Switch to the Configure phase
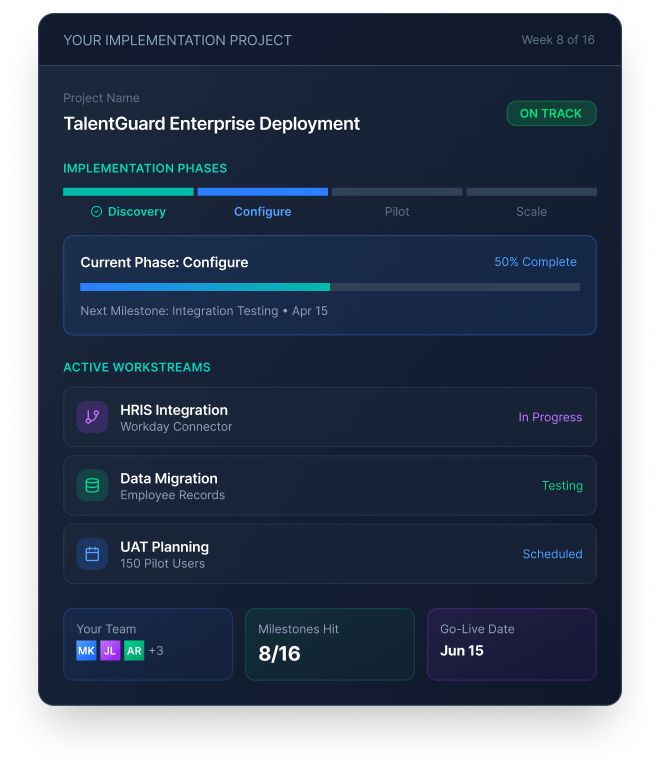 coord(263,211)
